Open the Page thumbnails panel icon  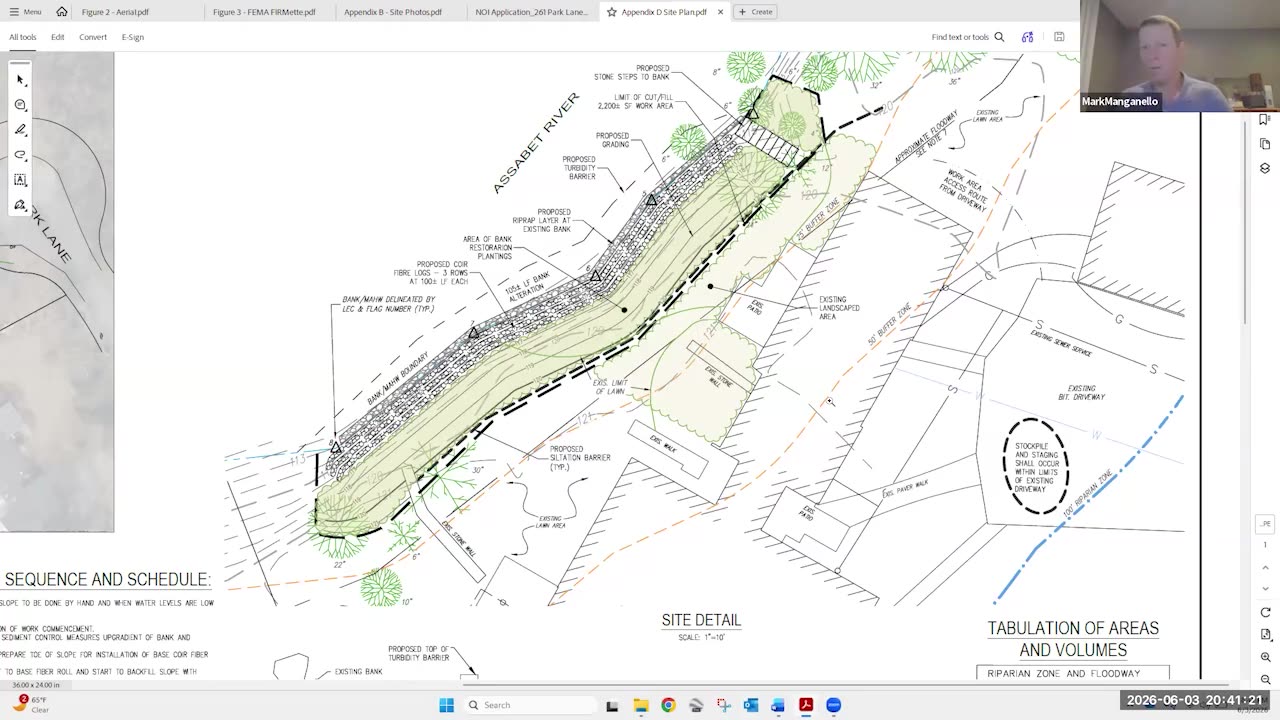click(1265, 144)
